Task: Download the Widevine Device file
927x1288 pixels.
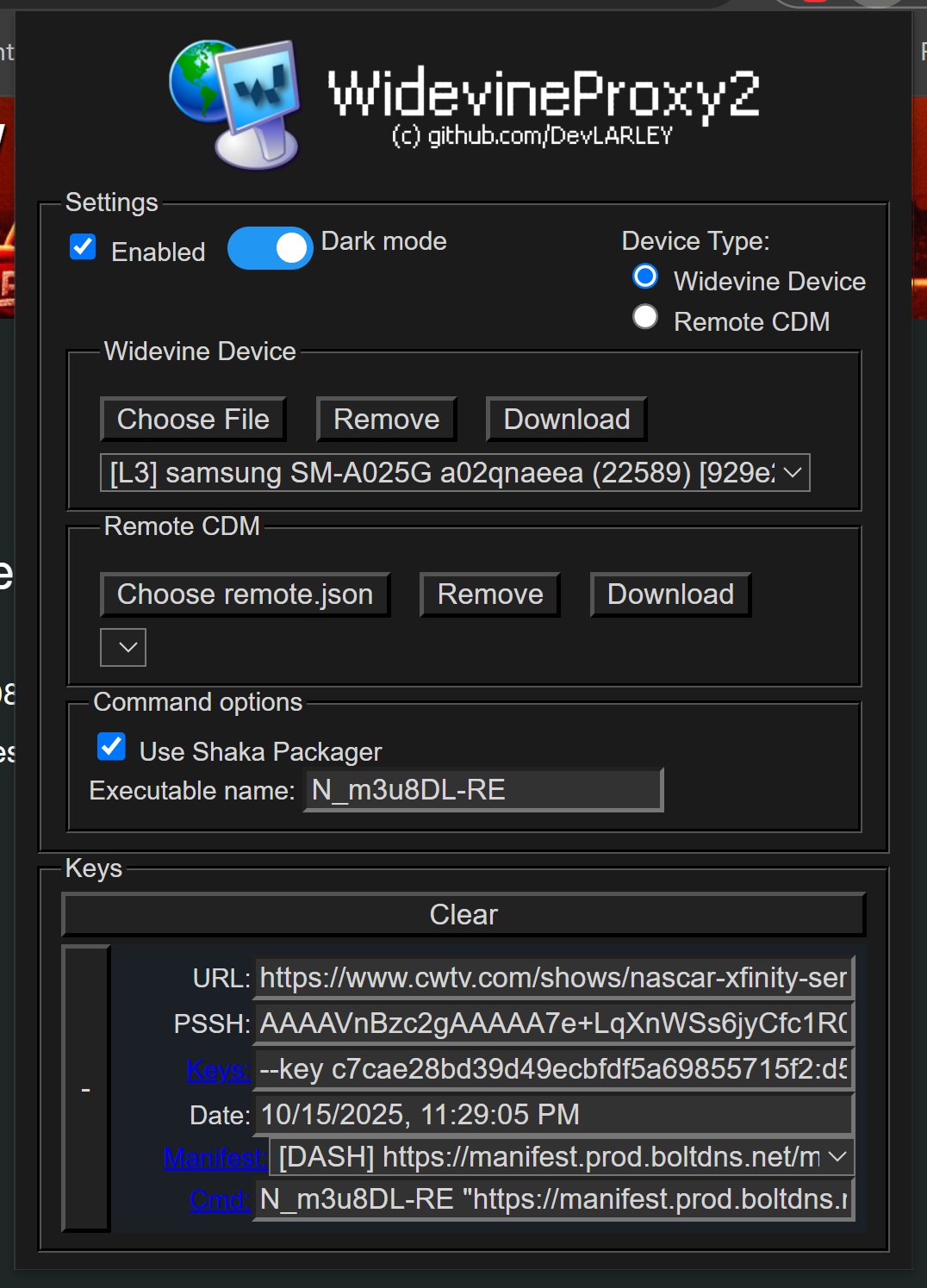Action: tap(566, 420)
